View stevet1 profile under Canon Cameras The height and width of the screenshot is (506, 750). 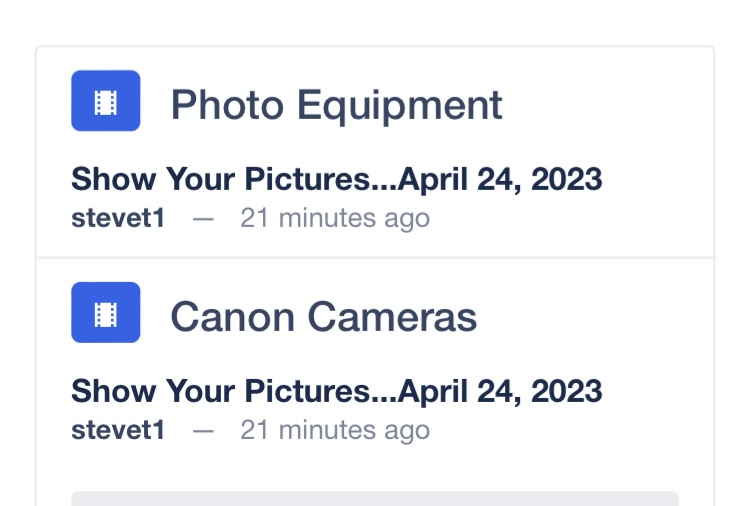pyautogui.click(x=118, y=430)
